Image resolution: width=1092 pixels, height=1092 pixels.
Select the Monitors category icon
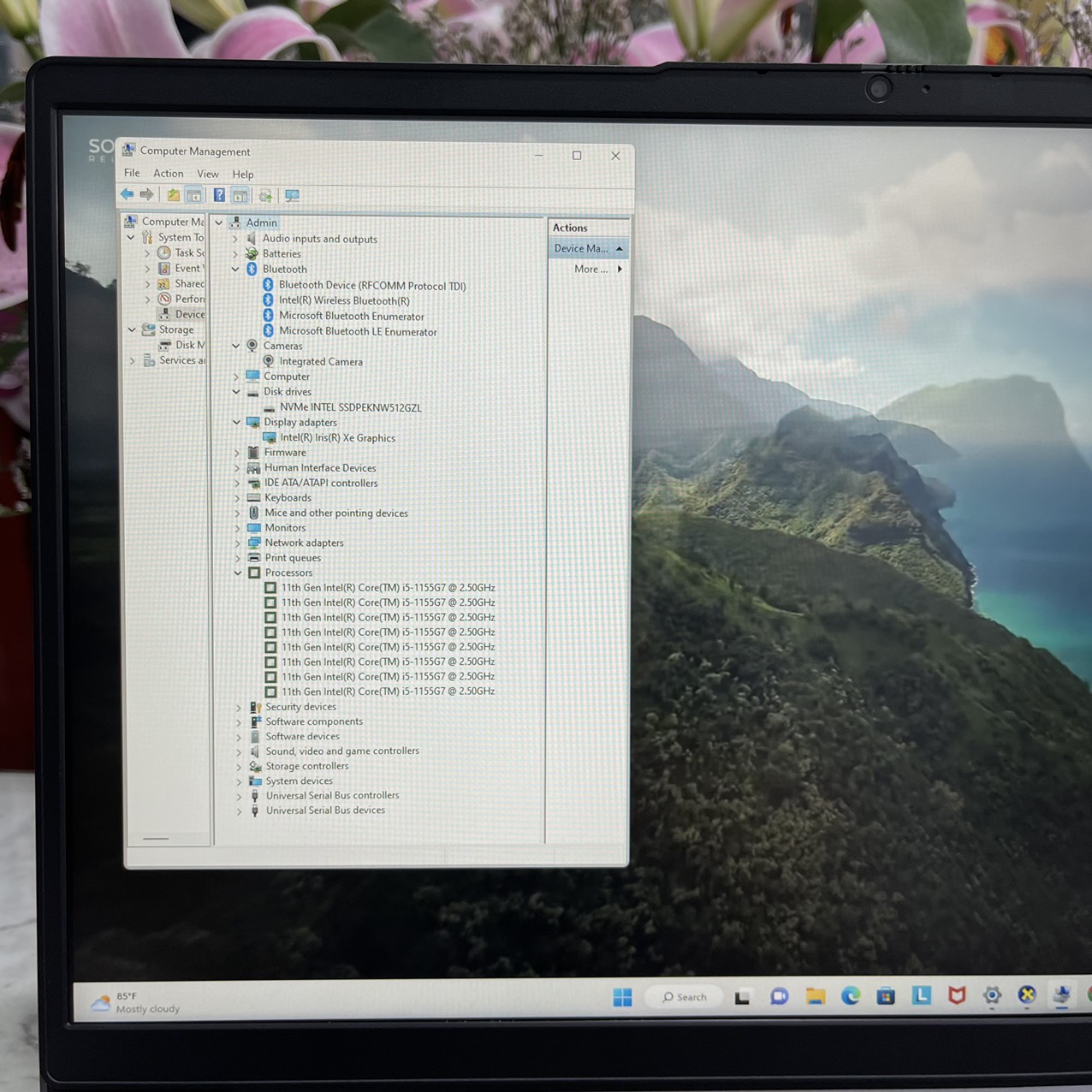coord(253,527)
